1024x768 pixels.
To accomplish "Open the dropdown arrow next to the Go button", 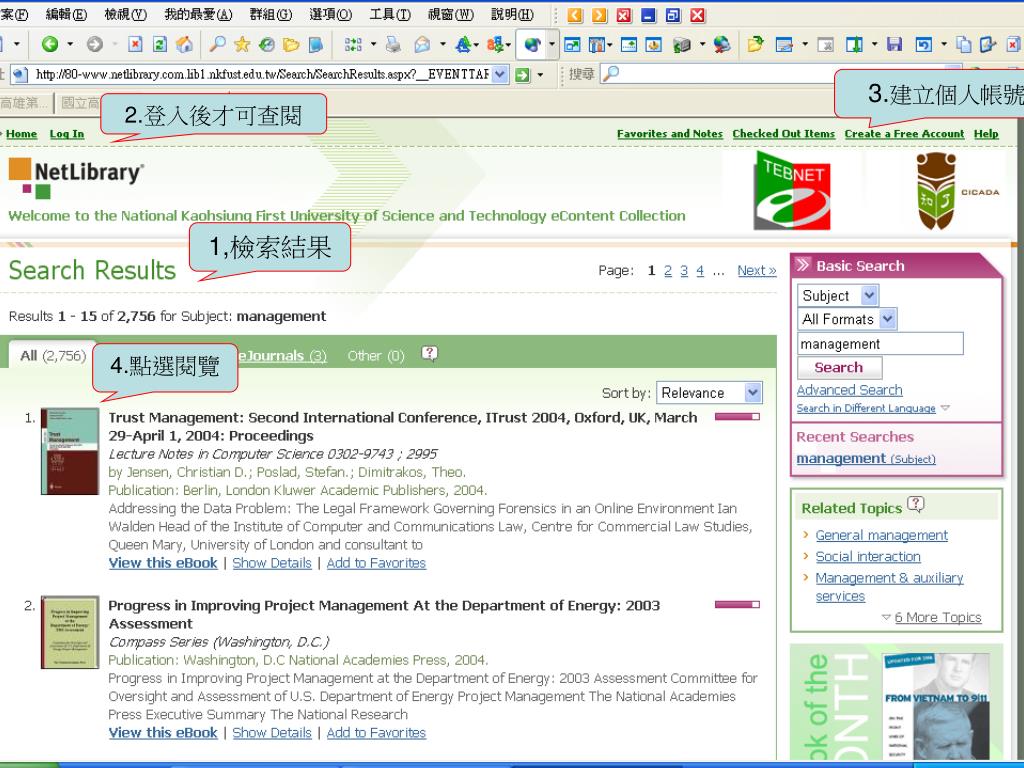I will pyautogui.click(x=540, y=74).
